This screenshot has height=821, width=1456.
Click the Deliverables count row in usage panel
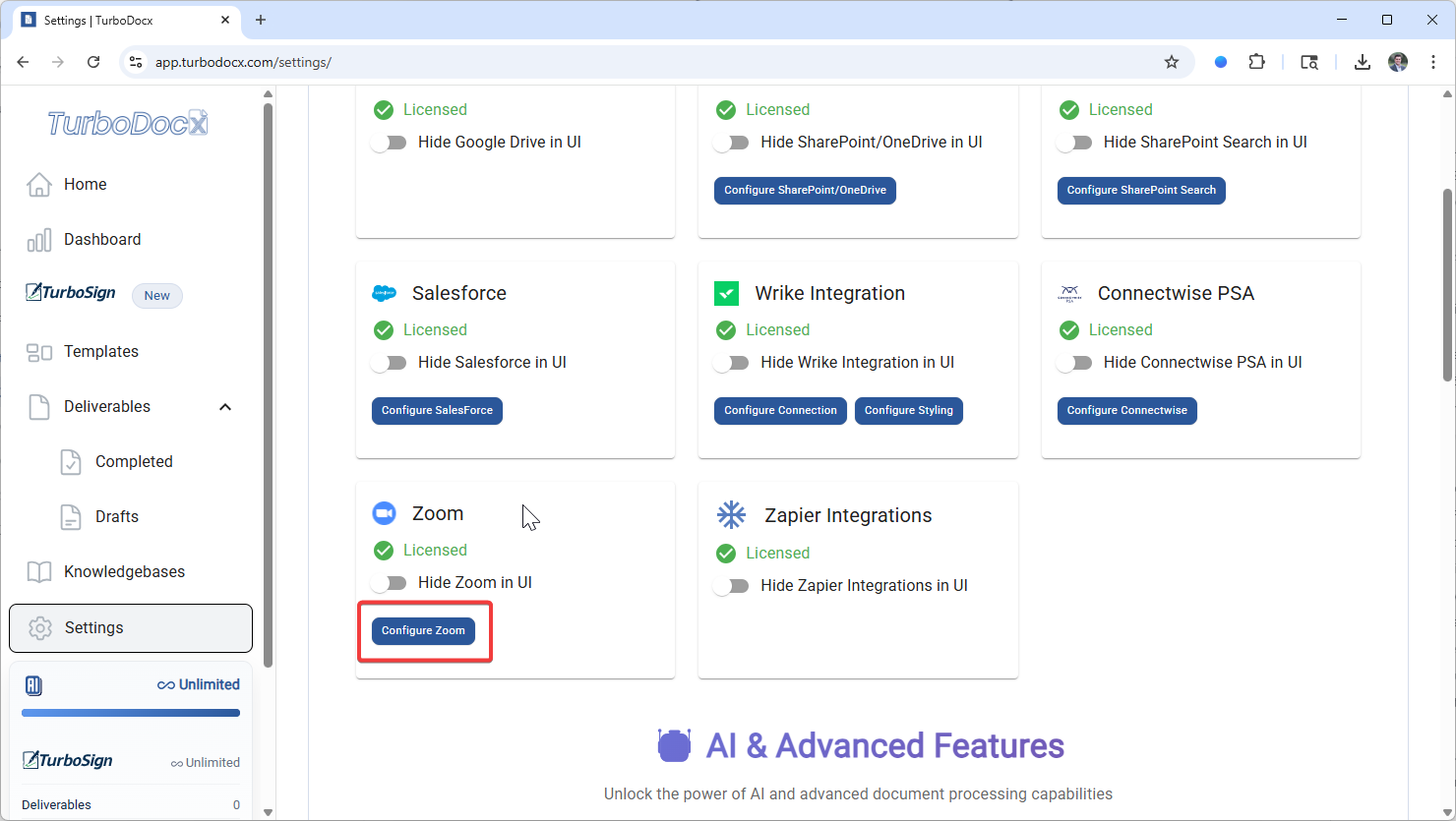(x=131, y=805)
